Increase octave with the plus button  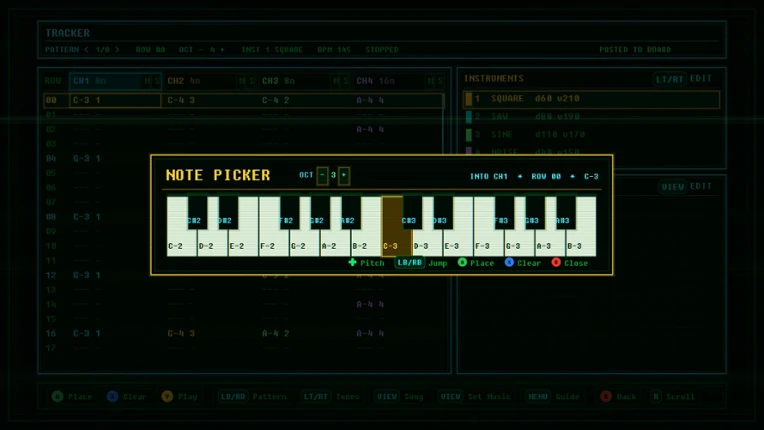click(x=344, y=175)
